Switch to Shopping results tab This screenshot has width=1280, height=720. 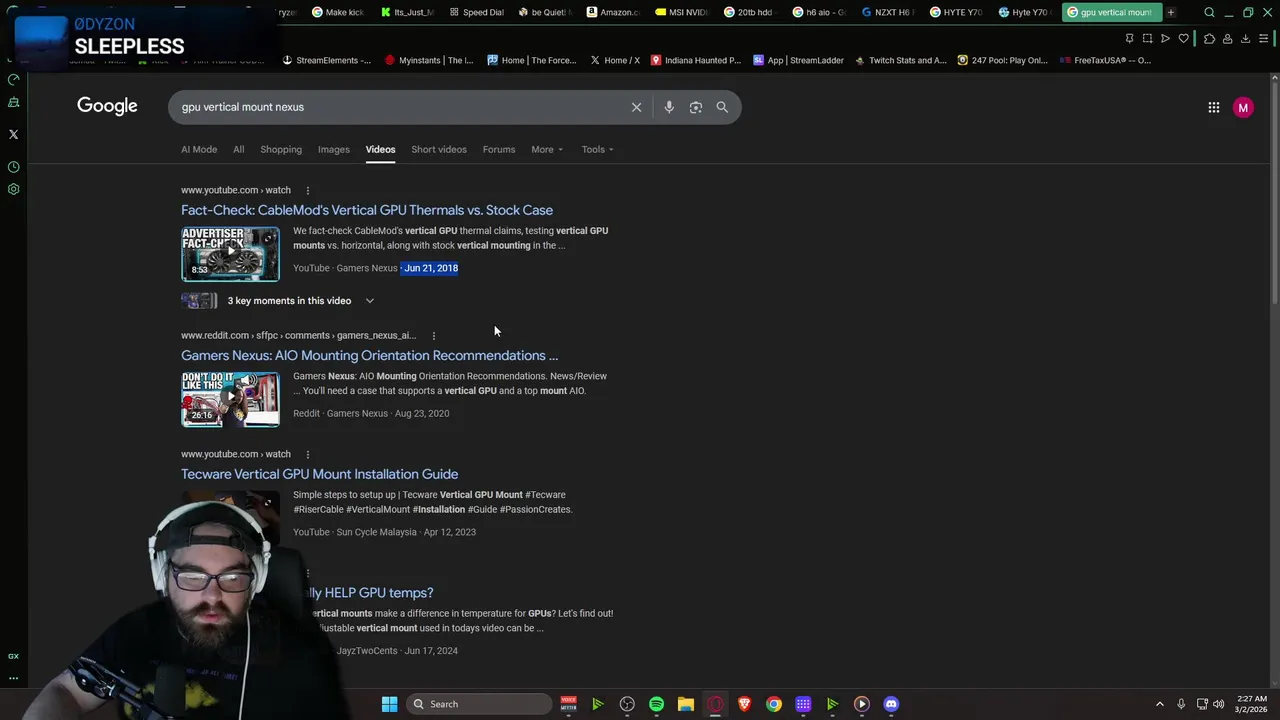point(281,149)
